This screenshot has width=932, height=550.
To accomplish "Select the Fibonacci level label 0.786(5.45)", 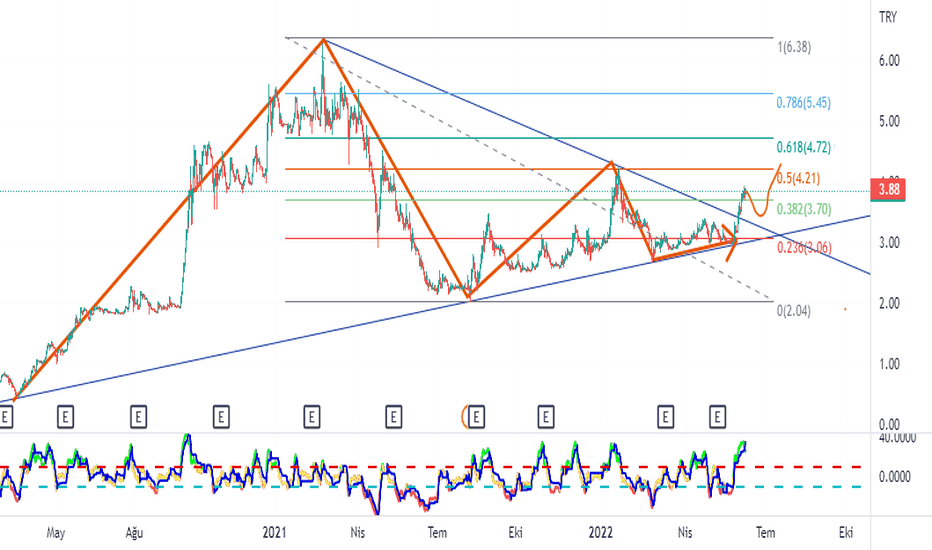I will pos(803,103).
